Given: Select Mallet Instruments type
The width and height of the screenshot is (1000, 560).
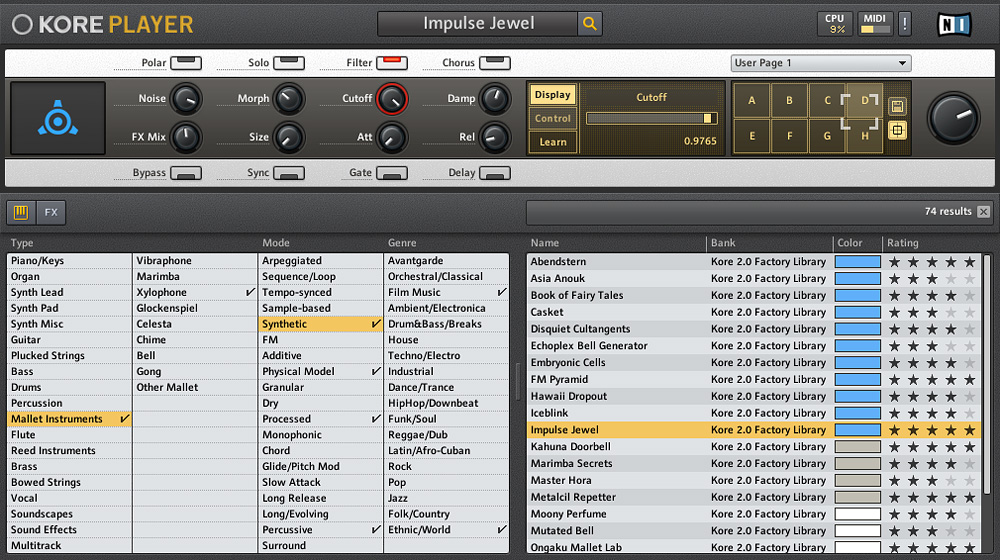Looking at the screenshot, I should pos(69,419).
